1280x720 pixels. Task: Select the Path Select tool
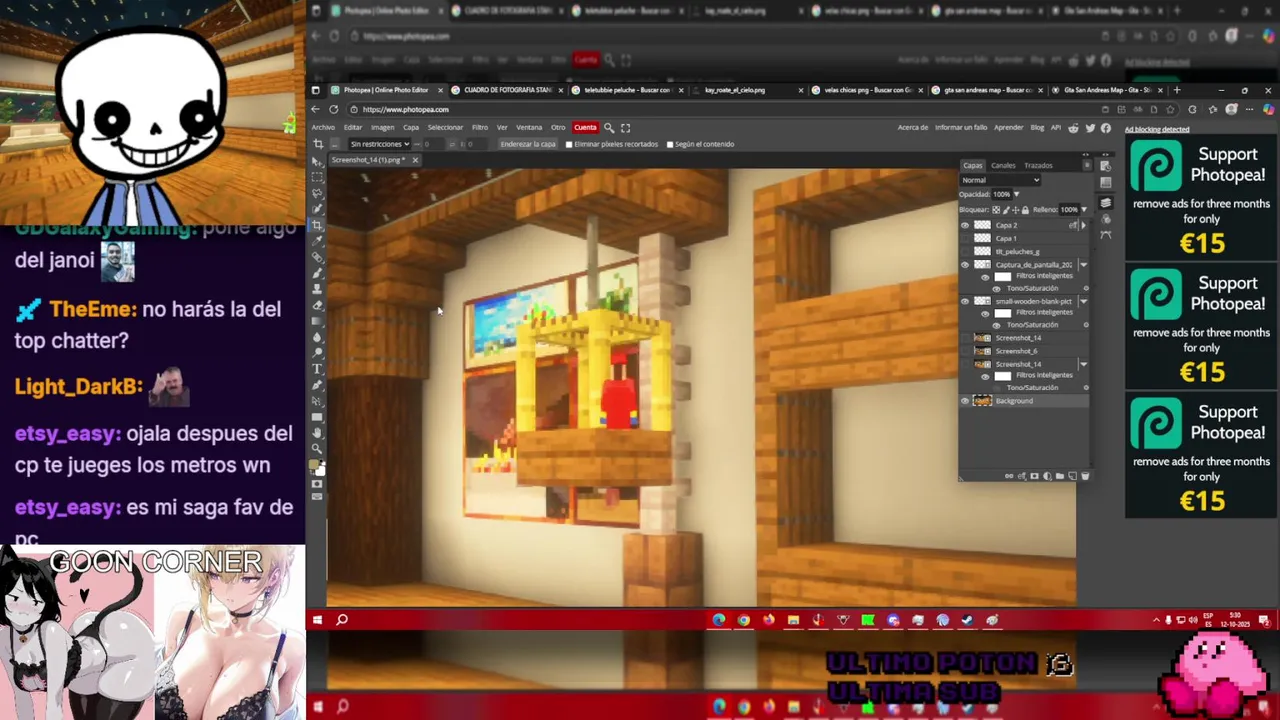318,401
